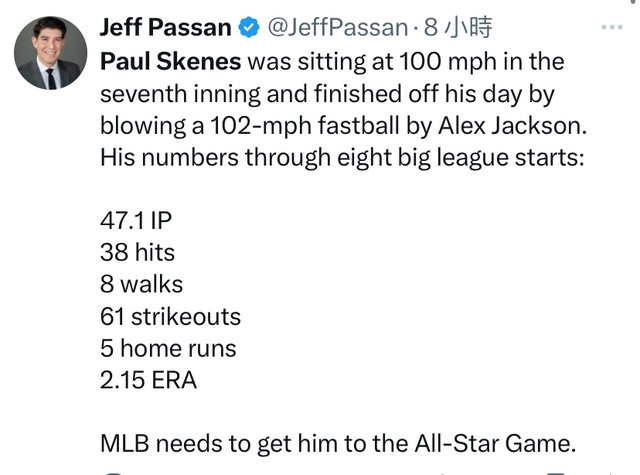Click the line ending 'finished off his day by'
Viewport: 640px width, 475px height.
click(x=327, y=94)
